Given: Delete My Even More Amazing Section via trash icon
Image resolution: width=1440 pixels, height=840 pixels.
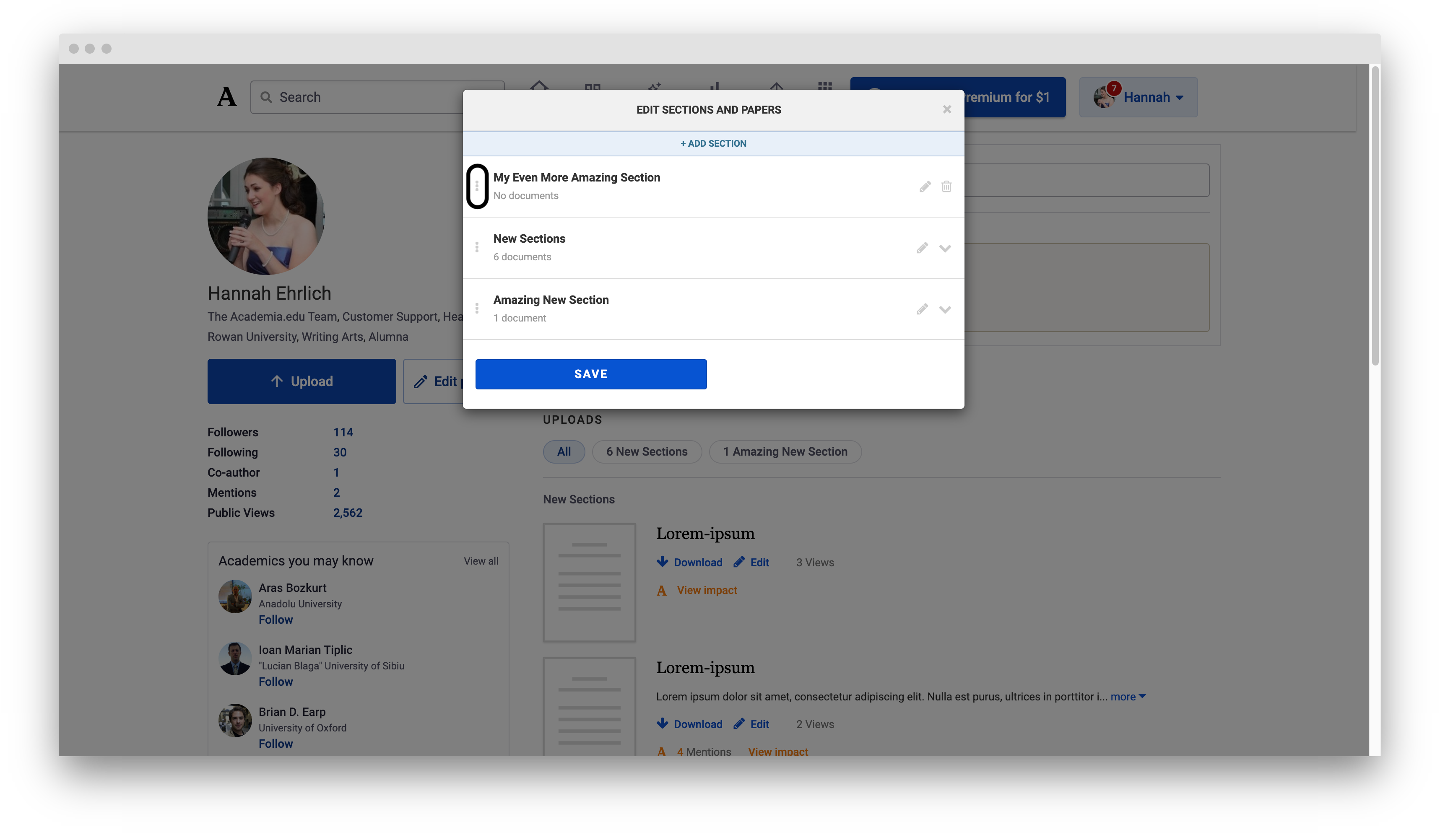Looking at the screenshot, I should 946,187.
